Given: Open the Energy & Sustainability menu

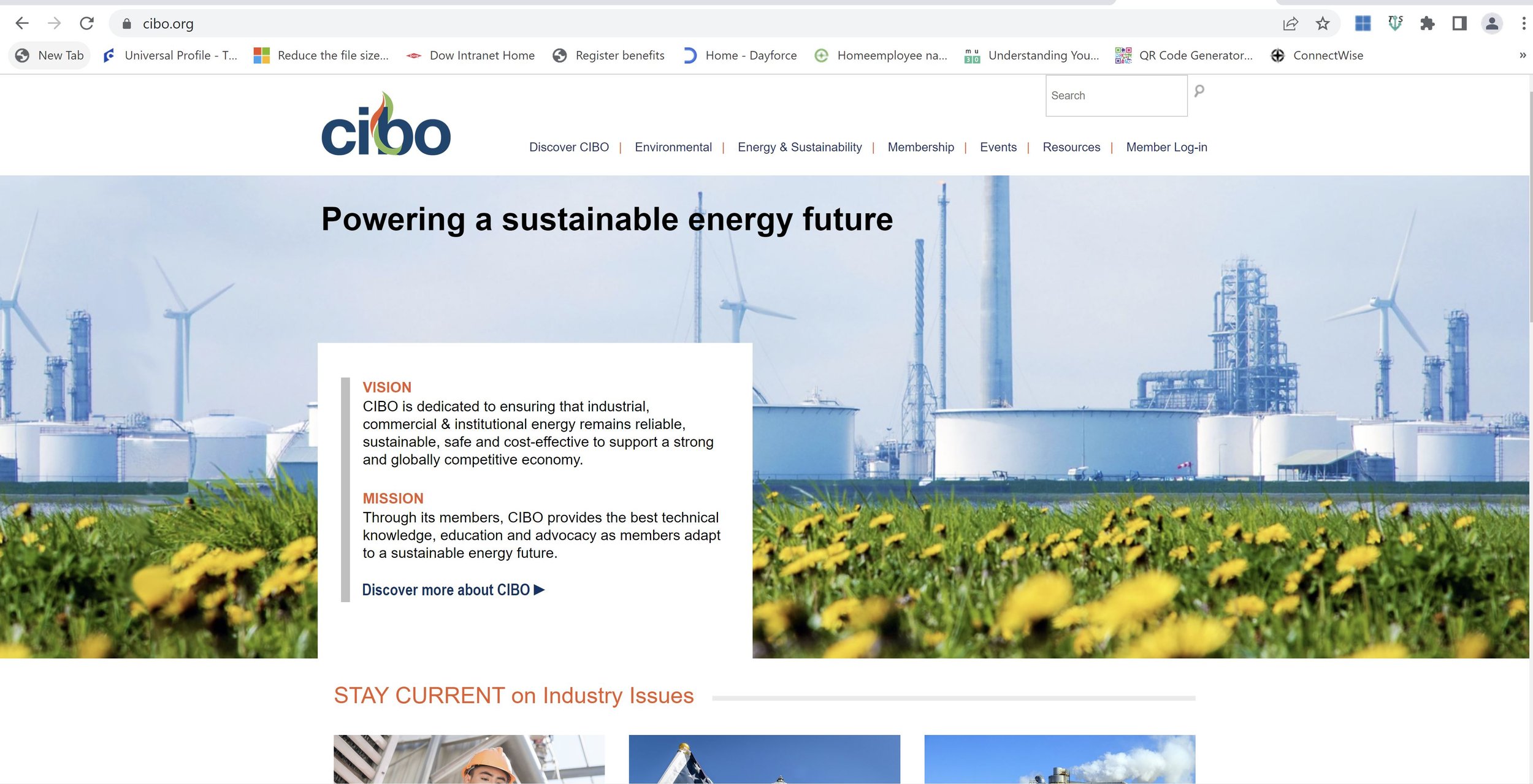Looking at the screenshot, I should tap(799, 147).
